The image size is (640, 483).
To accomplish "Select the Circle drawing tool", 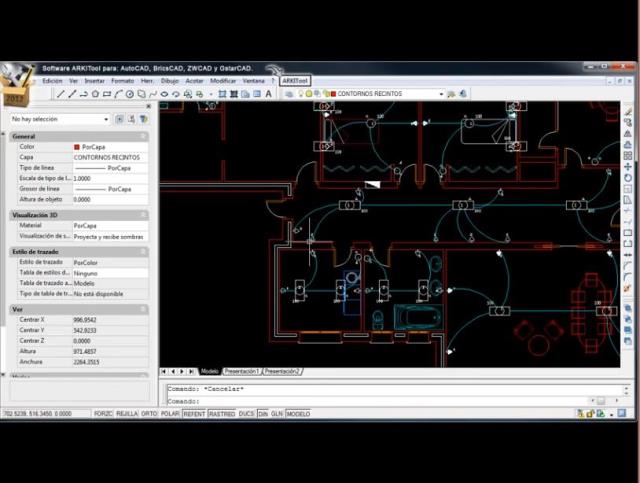I will (130, 94).
